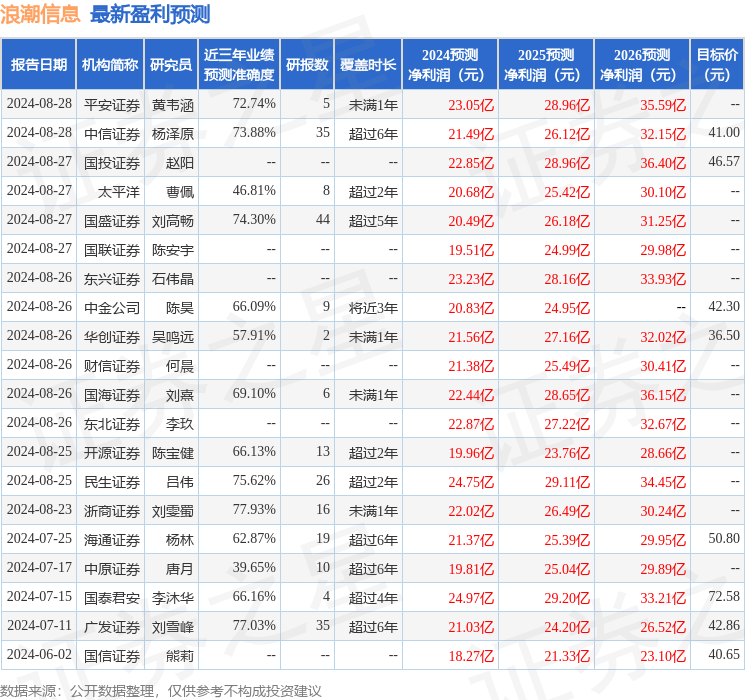Click the 36.40亿 profit forecast

[663, 163]
